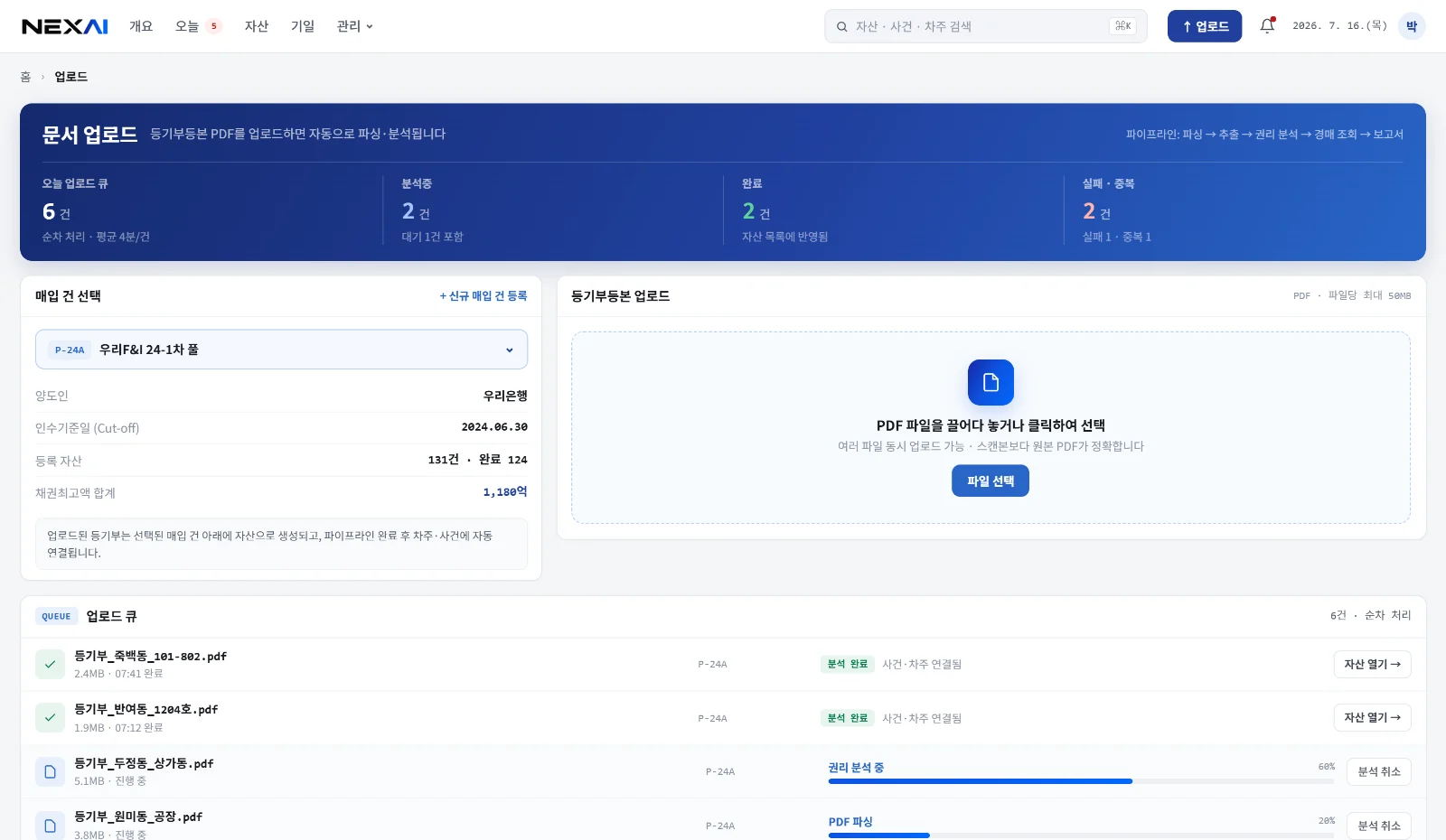Click the search magnifier icon

coord(841,27)
